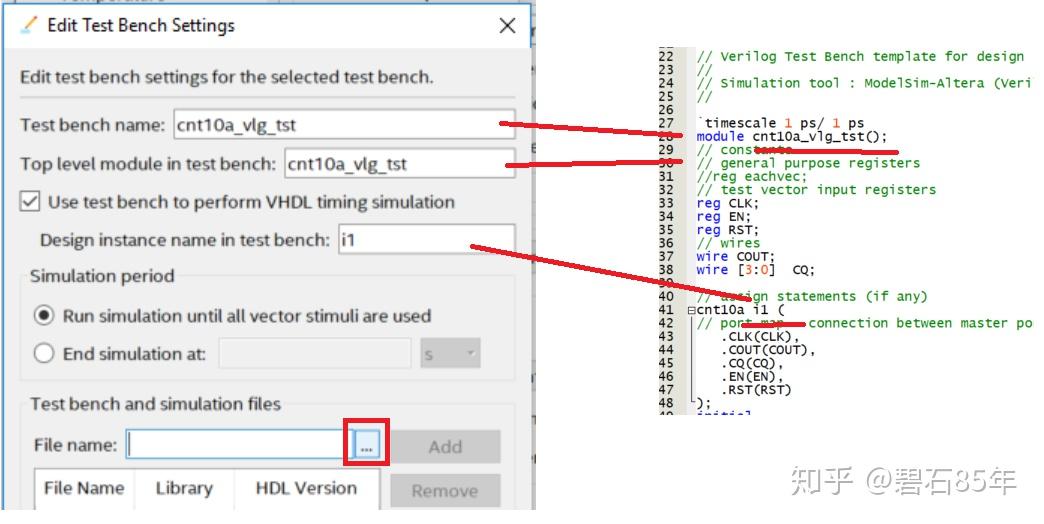Click the .RST(RST) port mapping line
This screenshot has width=1044, height=524.
pos(756,390)
